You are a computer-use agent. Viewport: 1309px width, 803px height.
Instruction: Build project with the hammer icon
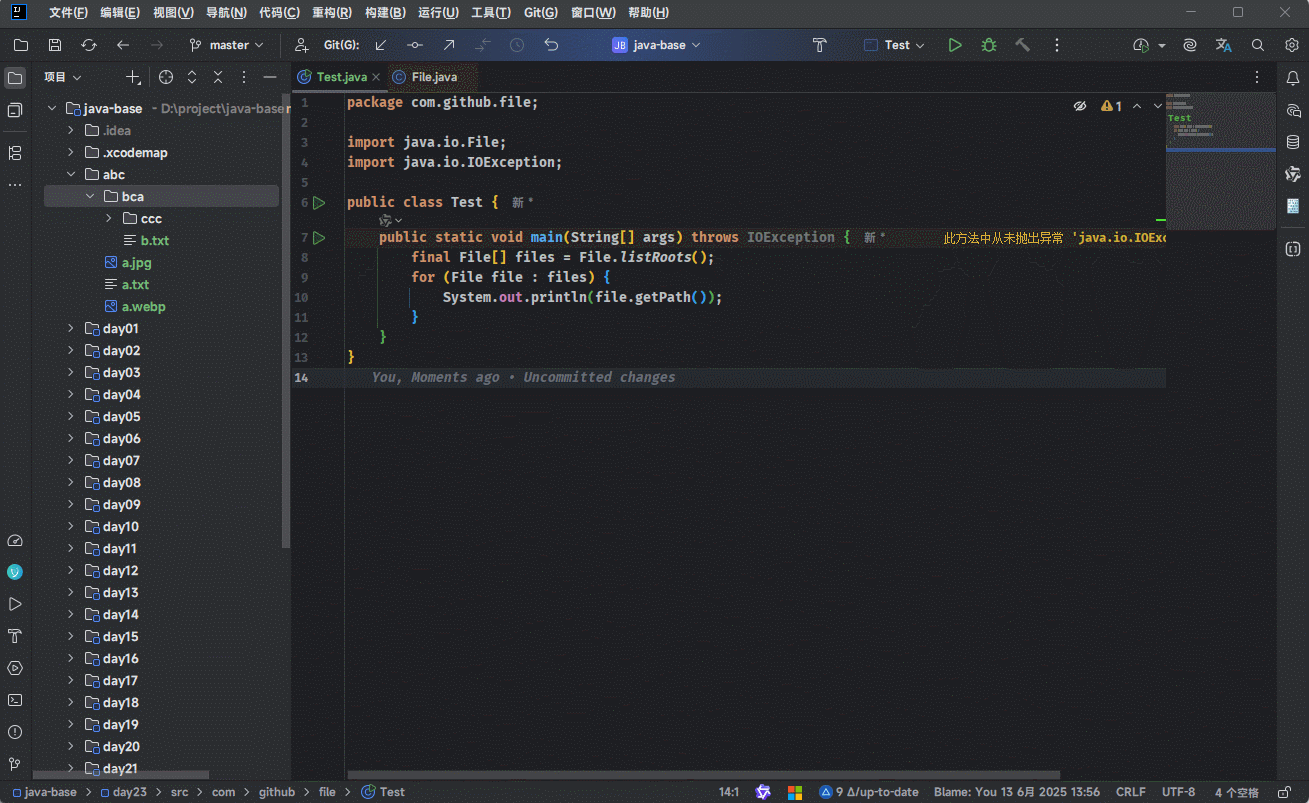tap(1022, 45)
